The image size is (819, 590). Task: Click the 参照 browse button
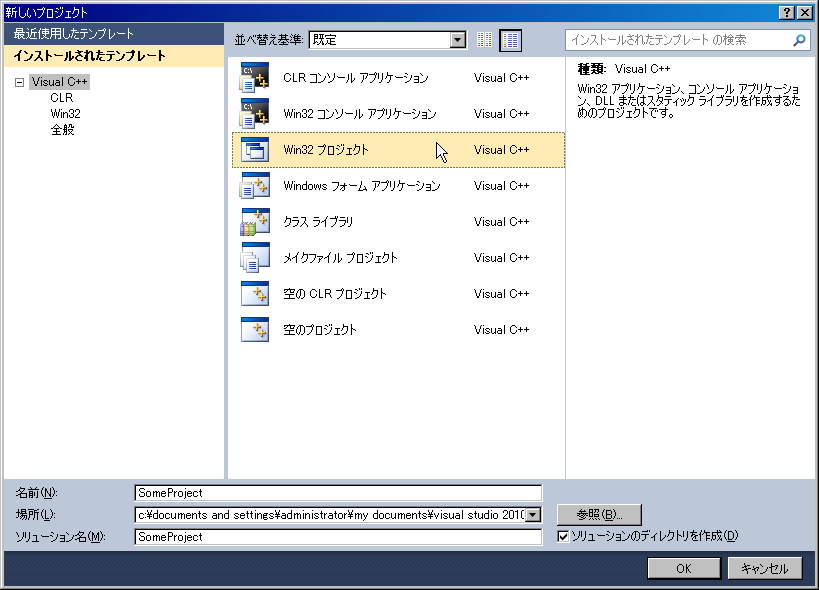pyautogui.click(x=598, y=514)
